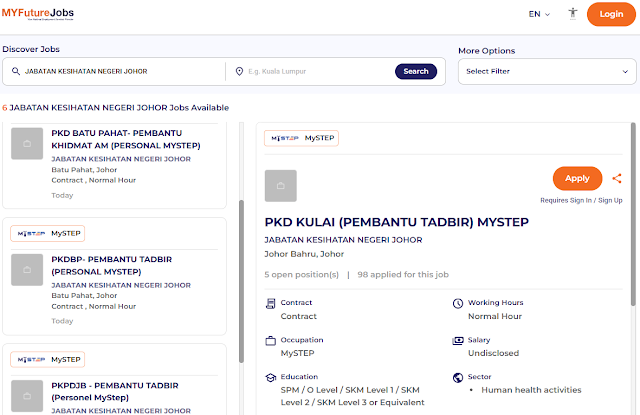Click the Education graduation cap icon
Viewport: 640px width, 415px height.
pyautogui.click(x=270, y=378)
